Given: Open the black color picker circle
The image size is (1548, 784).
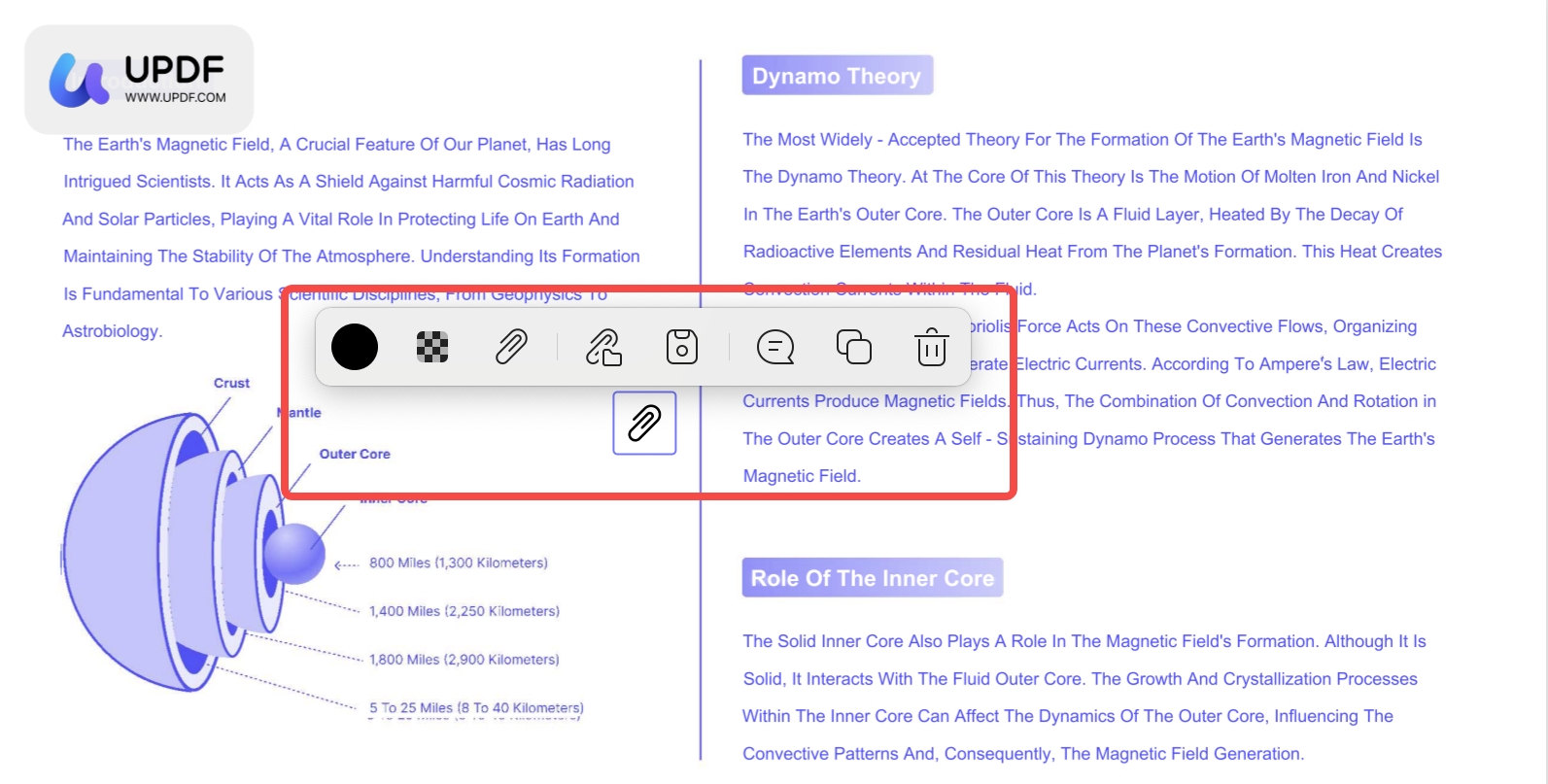Looking at the screenshot, I should pos(355,347).
